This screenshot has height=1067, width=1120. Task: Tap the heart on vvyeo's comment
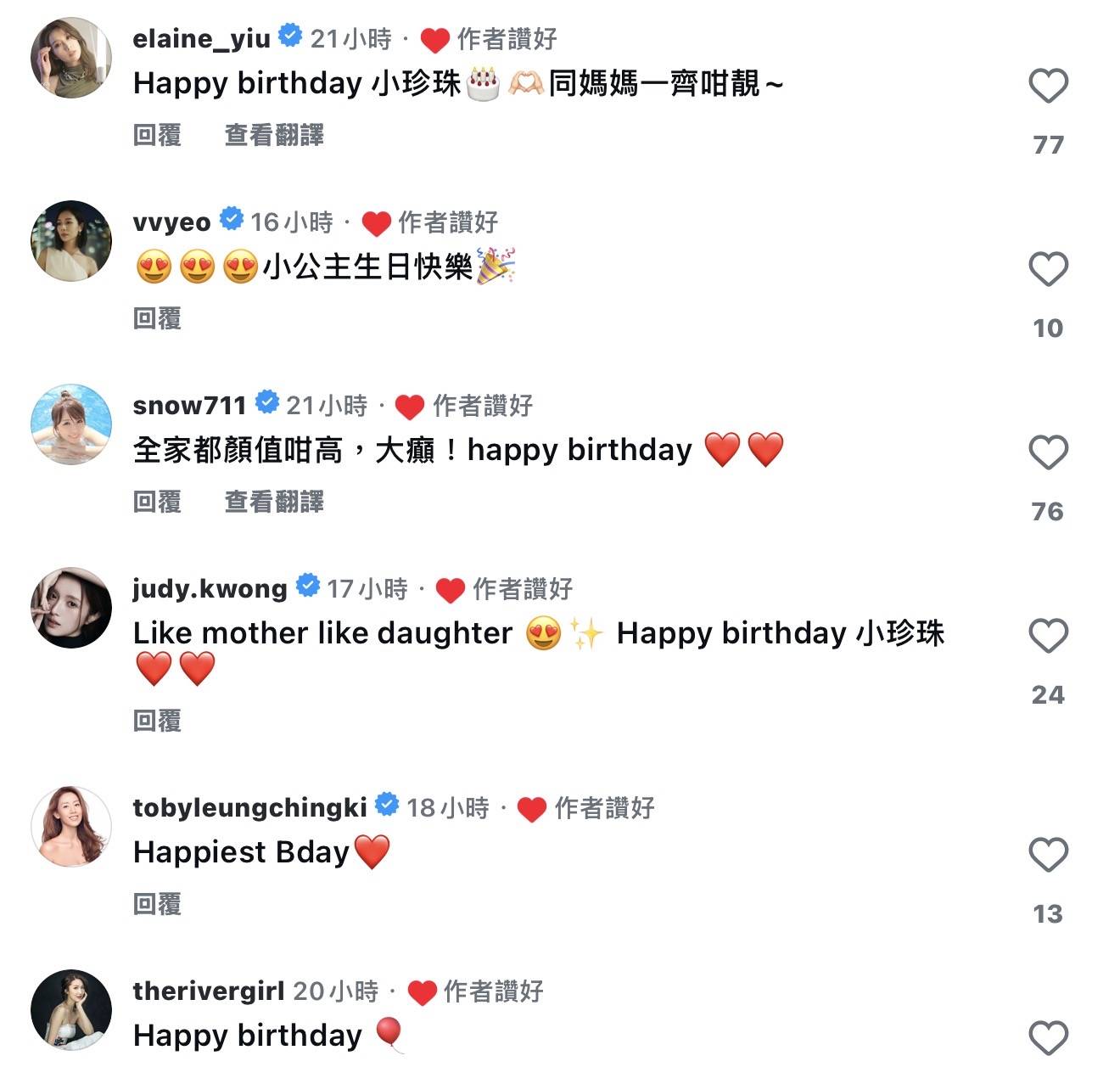pos(1048,269)
